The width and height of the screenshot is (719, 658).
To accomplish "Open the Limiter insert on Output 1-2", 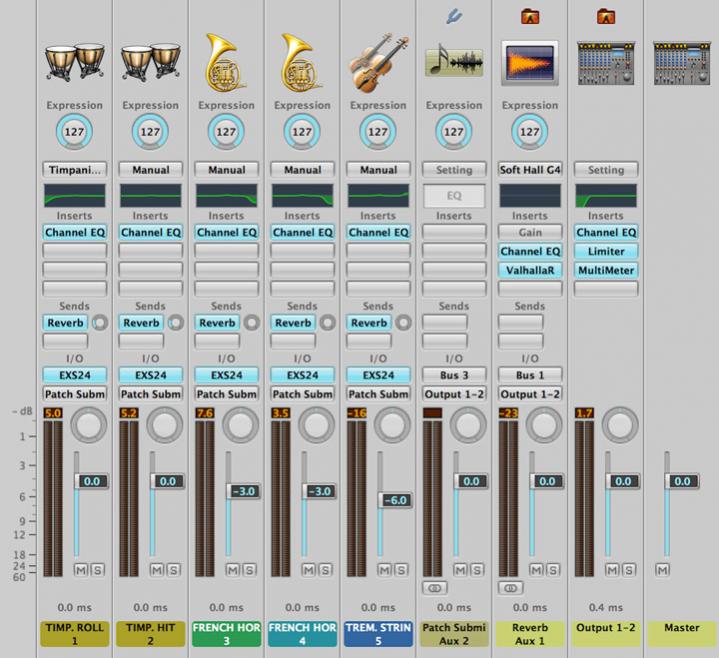I will click(x=606, y=251).
